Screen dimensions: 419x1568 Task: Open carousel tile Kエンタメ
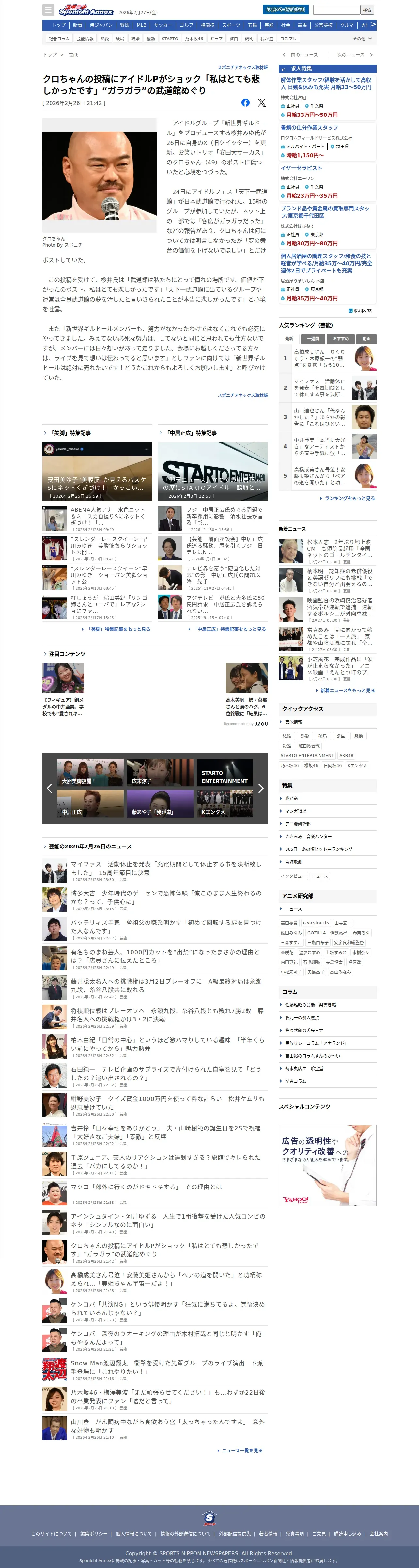pos(225,803)
